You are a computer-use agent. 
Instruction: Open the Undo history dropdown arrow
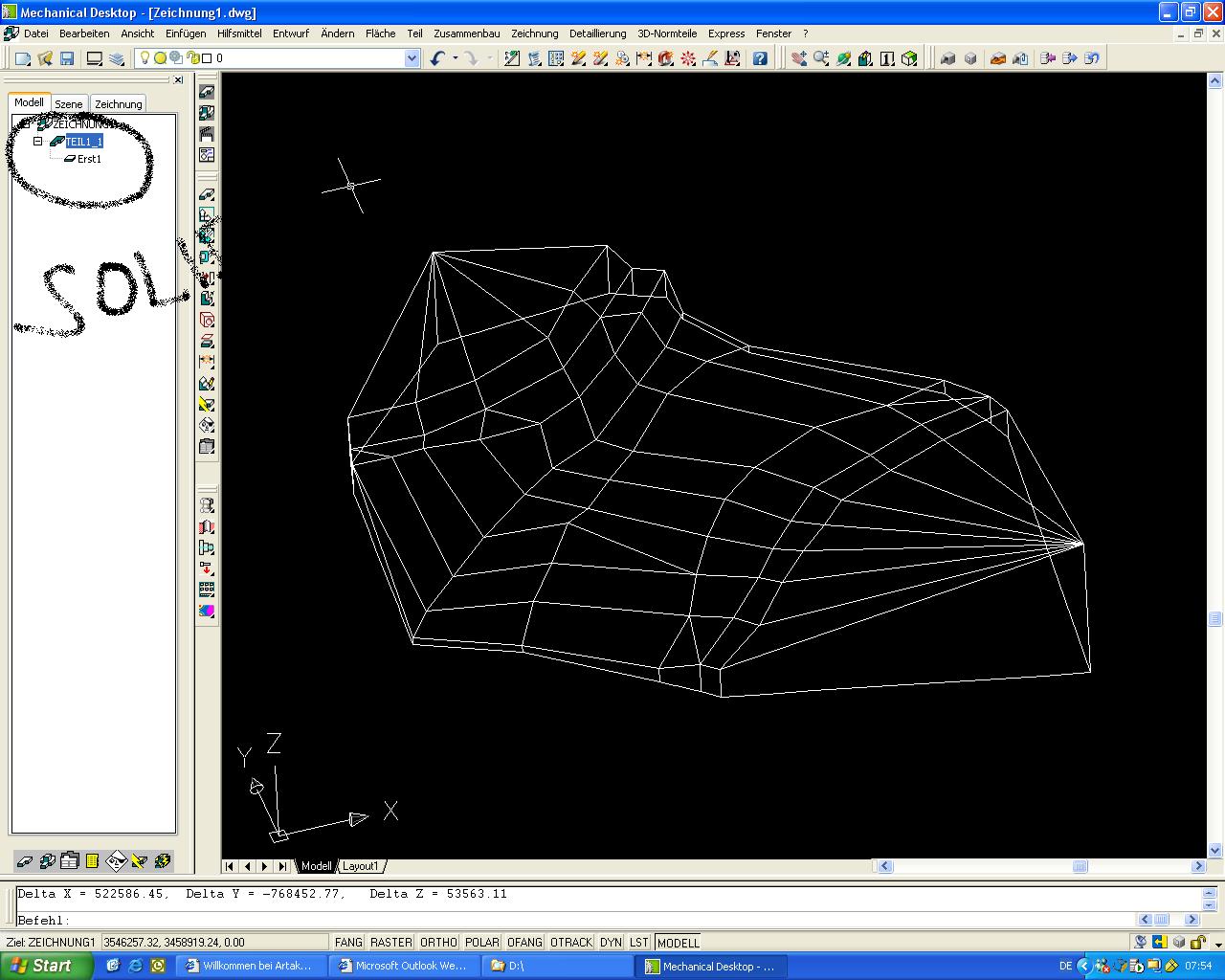455,58
